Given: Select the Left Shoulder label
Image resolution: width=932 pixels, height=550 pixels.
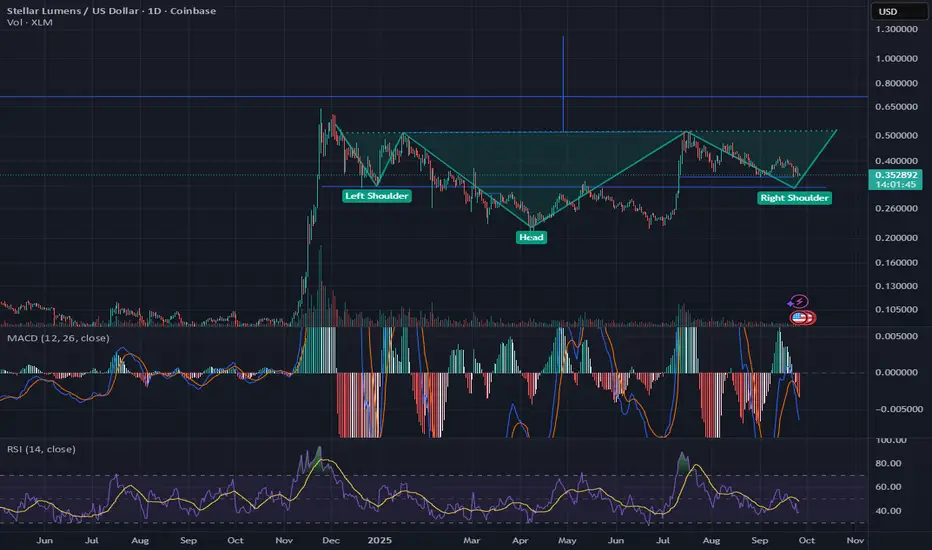Looking at the screenshot, I should pos(376,196).
